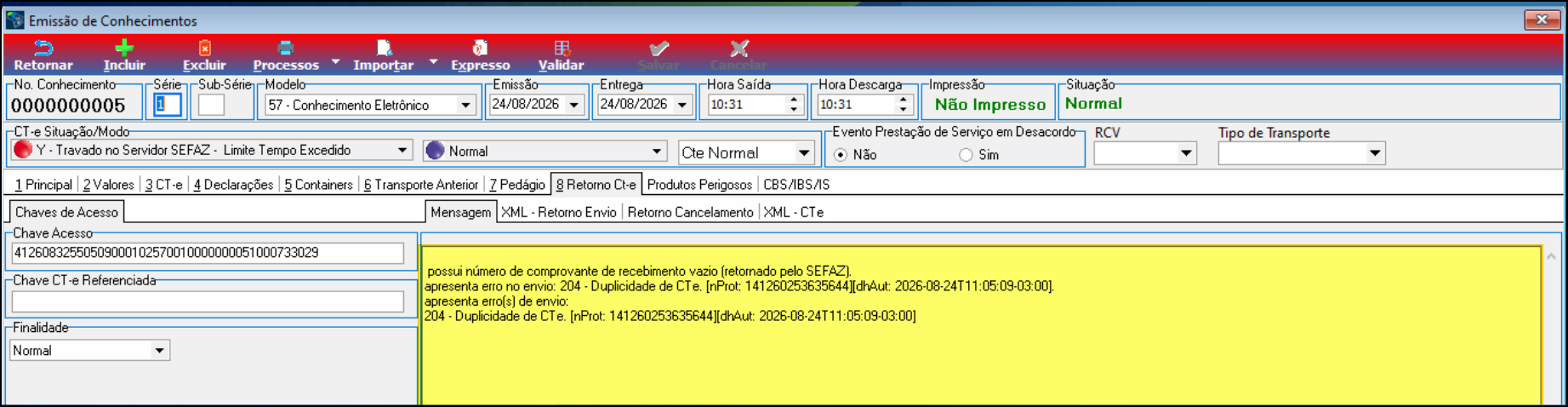Close the Emissão de Conhecimentos window

pos(1541,20)
